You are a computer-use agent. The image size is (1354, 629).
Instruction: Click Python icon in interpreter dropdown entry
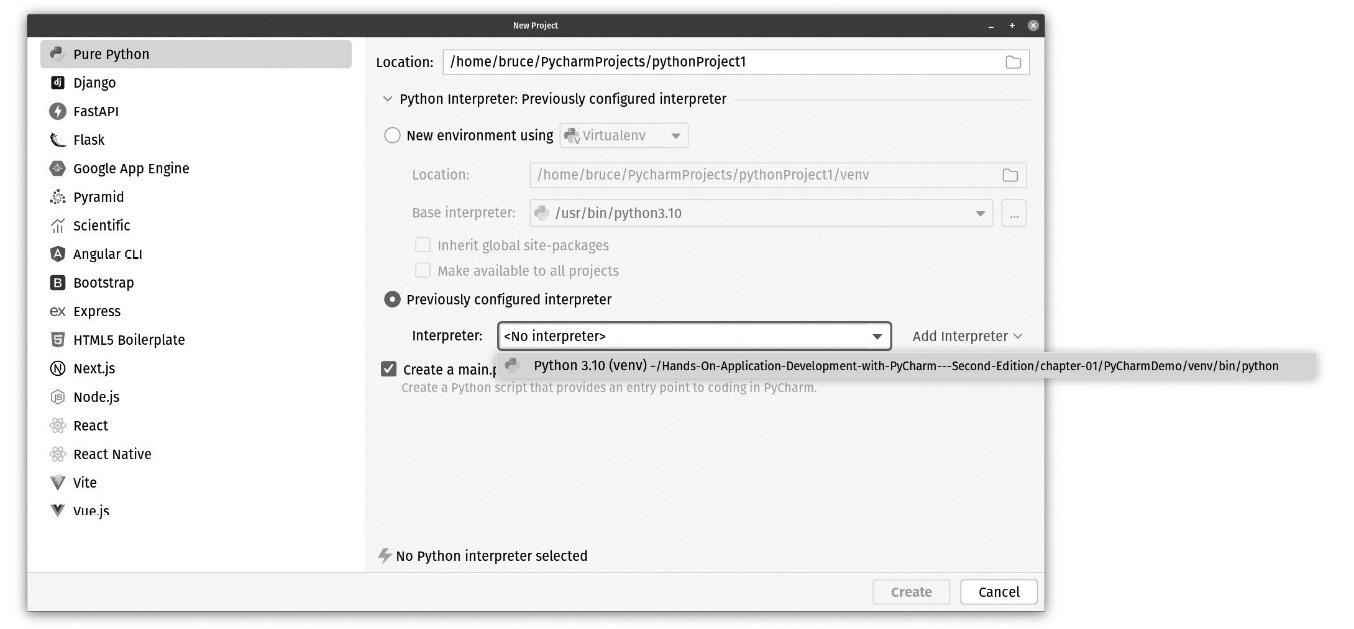512,365
